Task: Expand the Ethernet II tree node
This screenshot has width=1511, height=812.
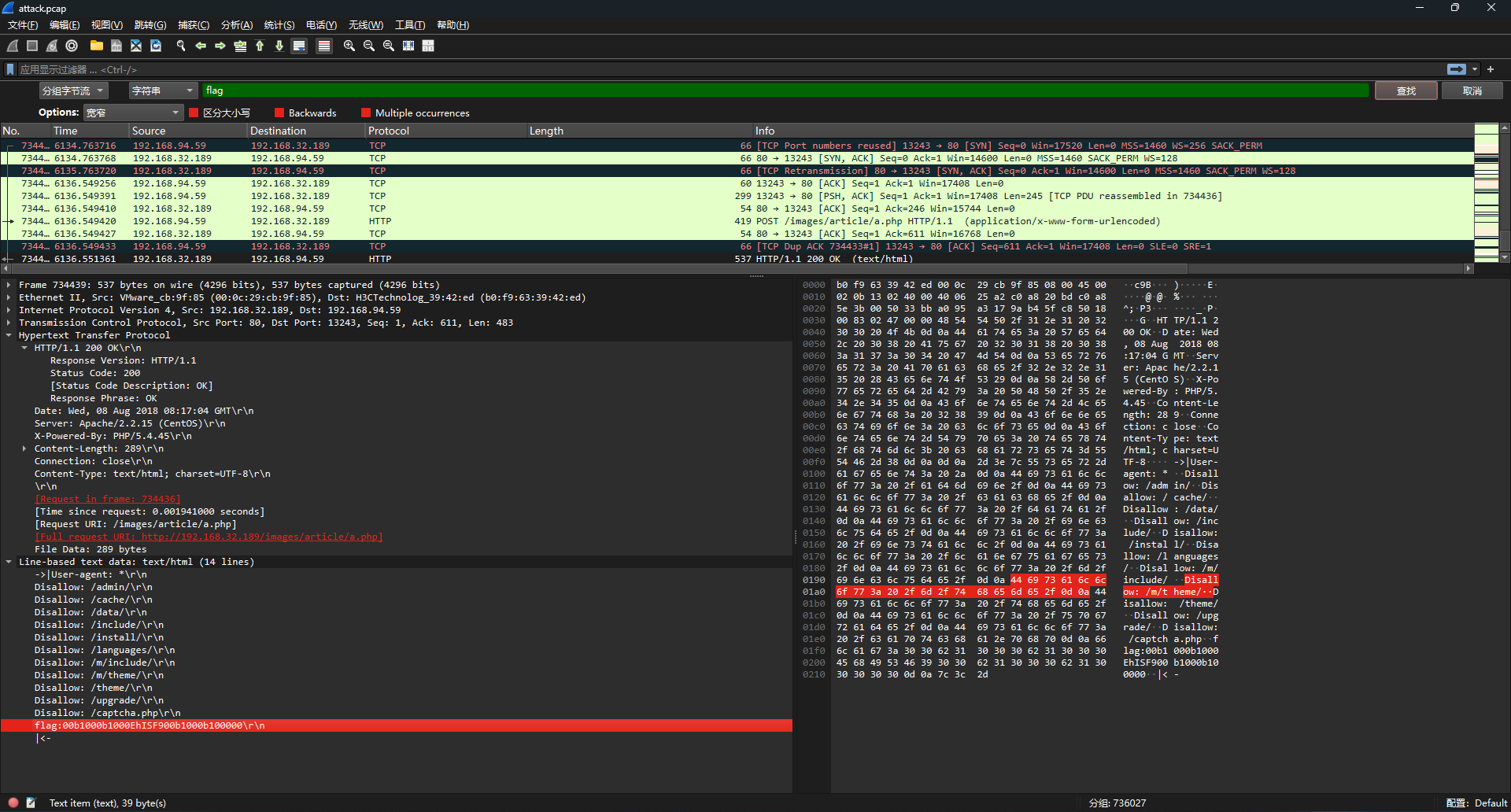Action: 9,297
